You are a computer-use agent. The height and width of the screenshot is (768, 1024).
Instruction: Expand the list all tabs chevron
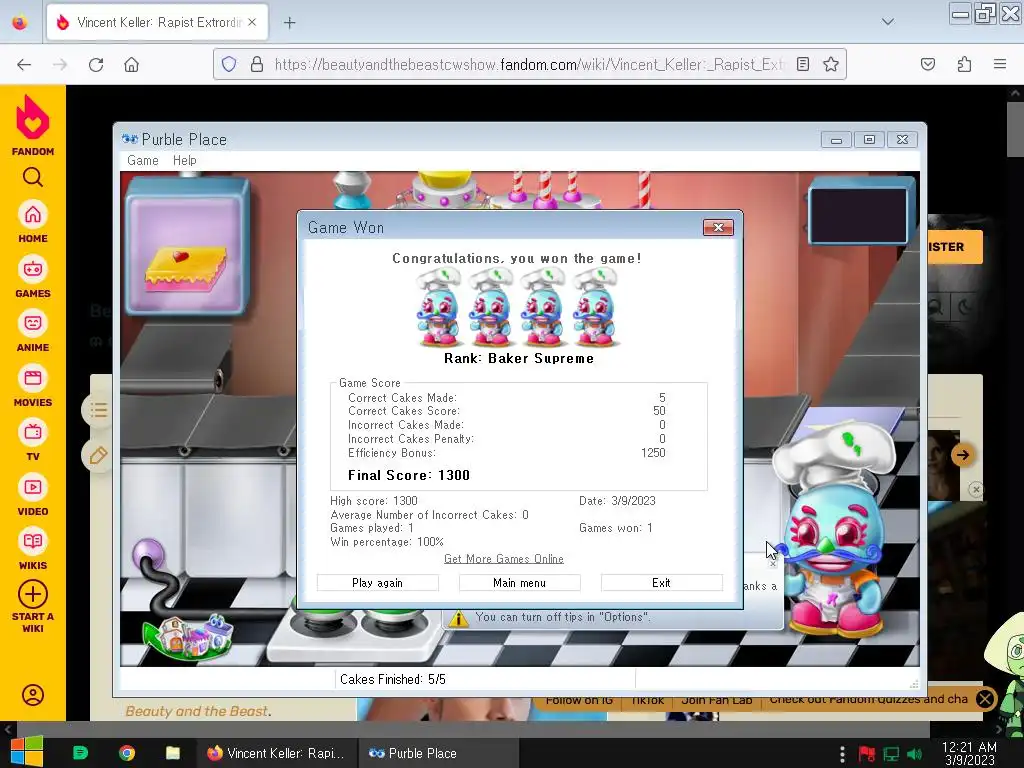(888, 22)
